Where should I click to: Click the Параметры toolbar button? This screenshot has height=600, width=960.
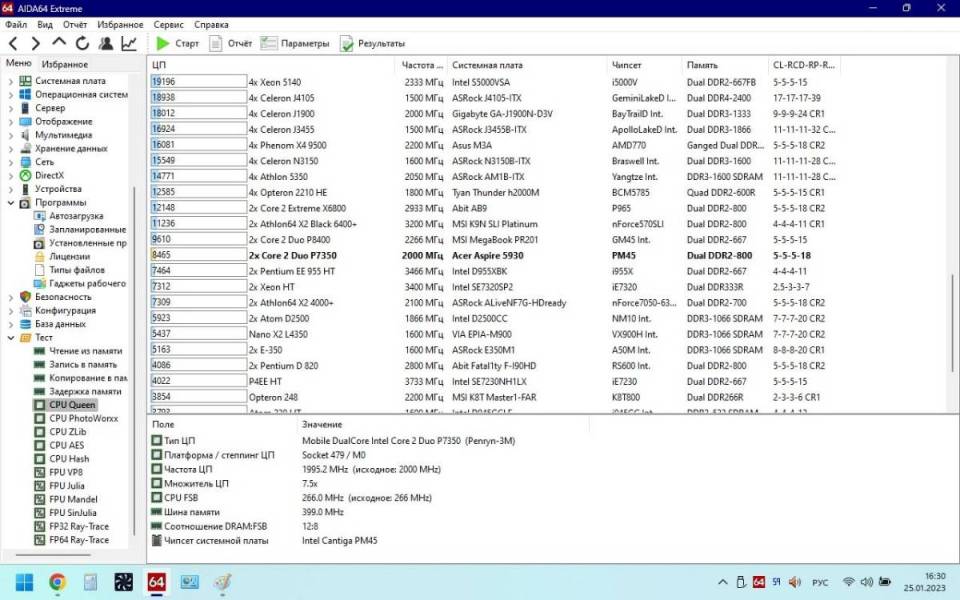295,44
